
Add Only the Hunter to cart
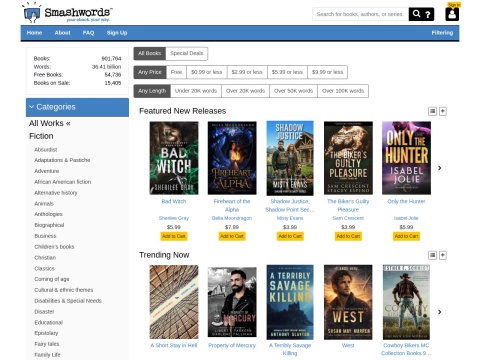[406, 236]
